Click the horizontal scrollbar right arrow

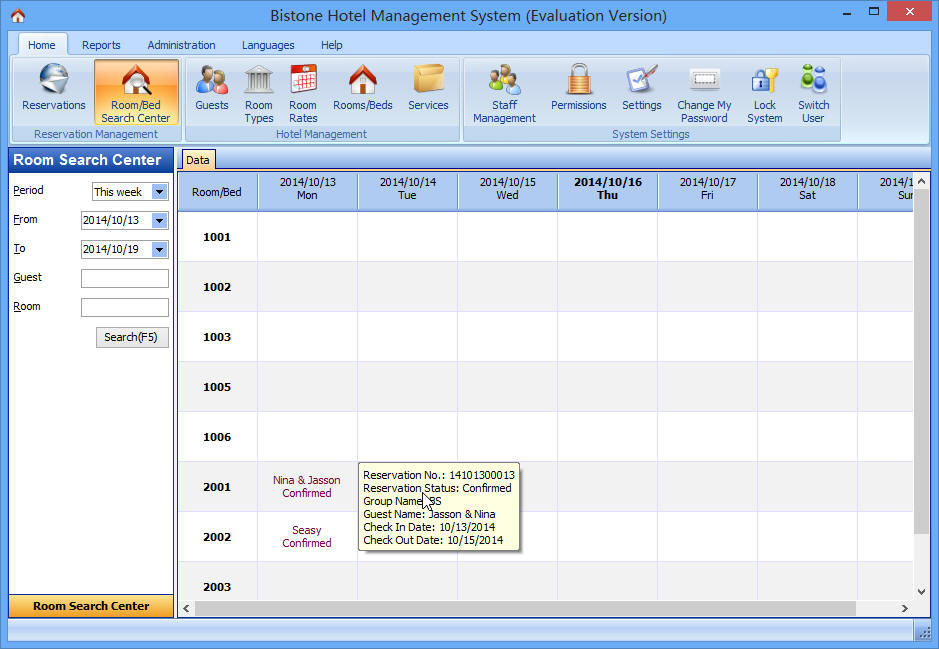click(904, 608)
